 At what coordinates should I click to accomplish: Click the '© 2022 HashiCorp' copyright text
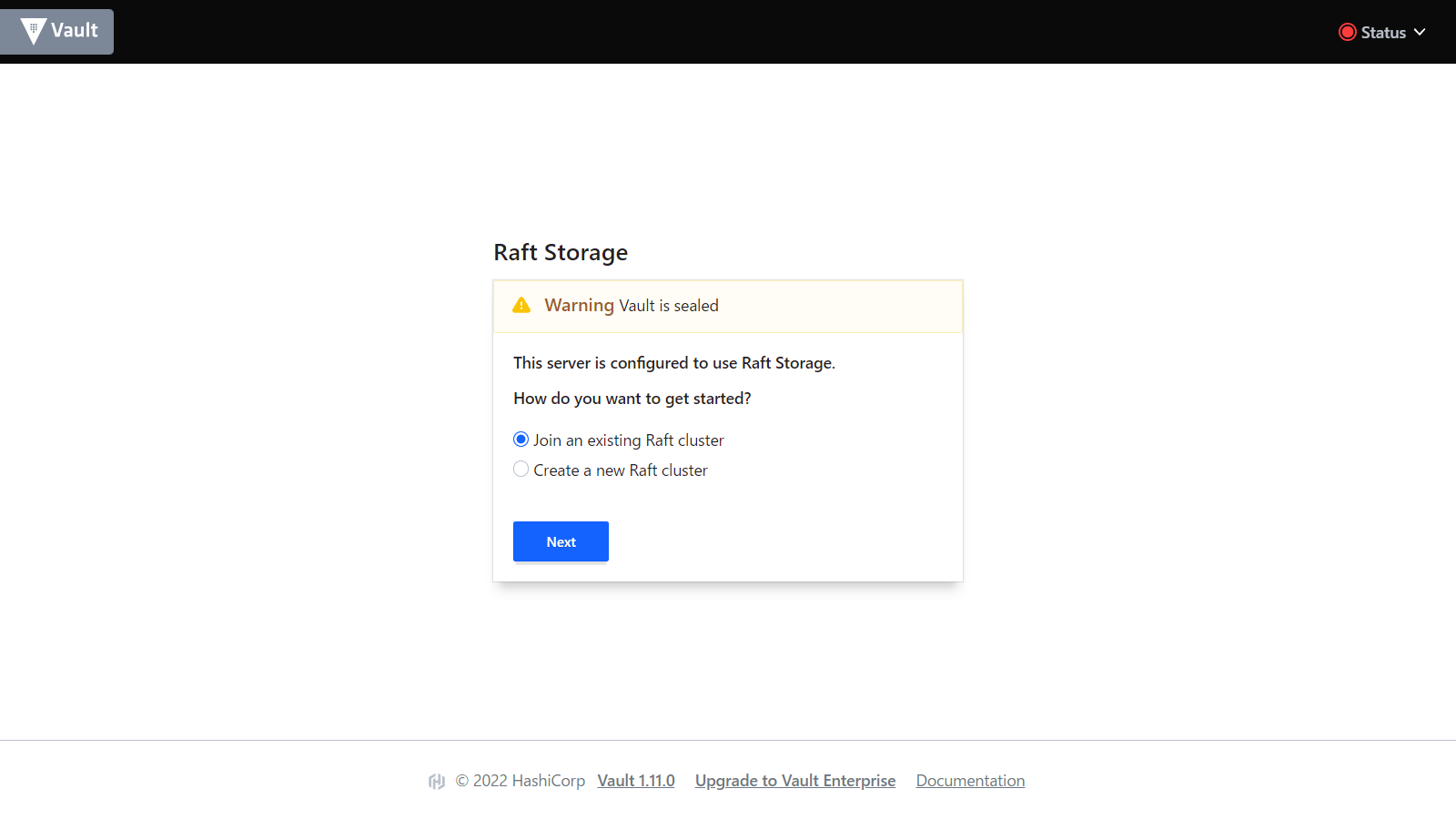point(520,781)
